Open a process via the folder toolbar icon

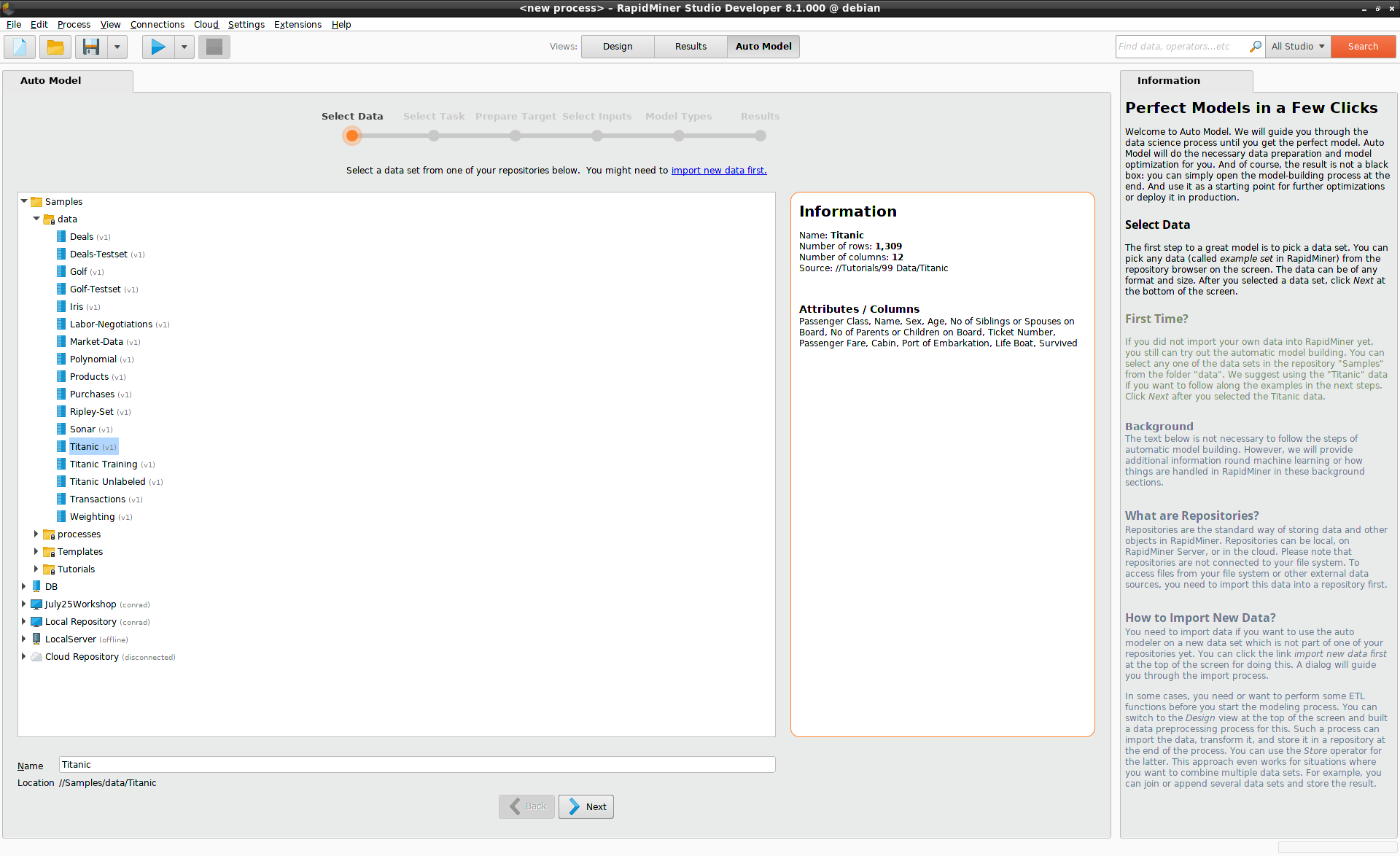pyautogui.click(x=55, y=46)
